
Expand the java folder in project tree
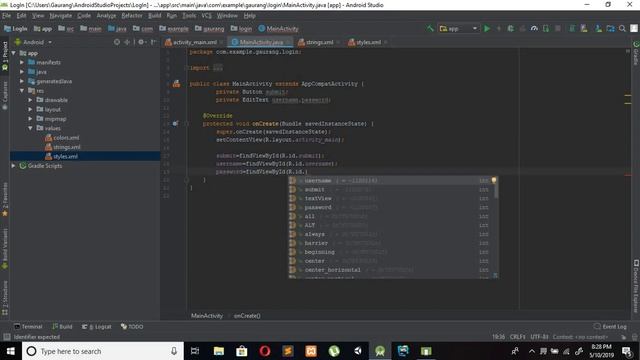(22, 72)
